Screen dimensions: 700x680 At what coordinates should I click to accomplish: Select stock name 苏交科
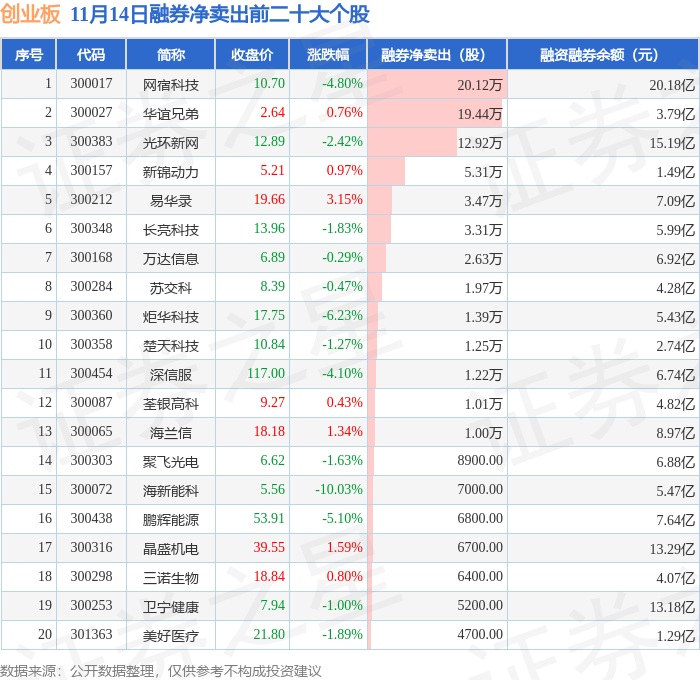pyautogui.click(x=171, y=288)
